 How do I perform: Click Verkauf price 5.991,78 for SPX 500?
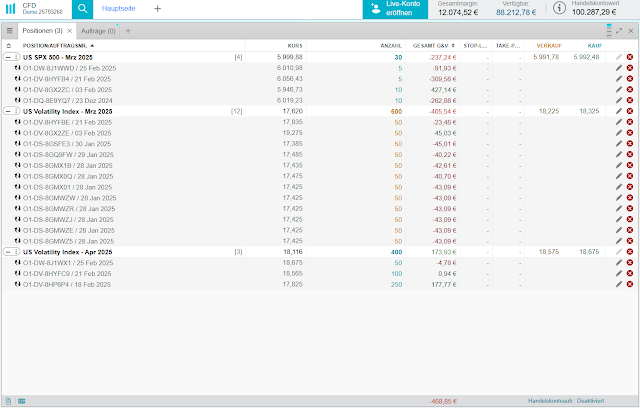click(546, 57)
